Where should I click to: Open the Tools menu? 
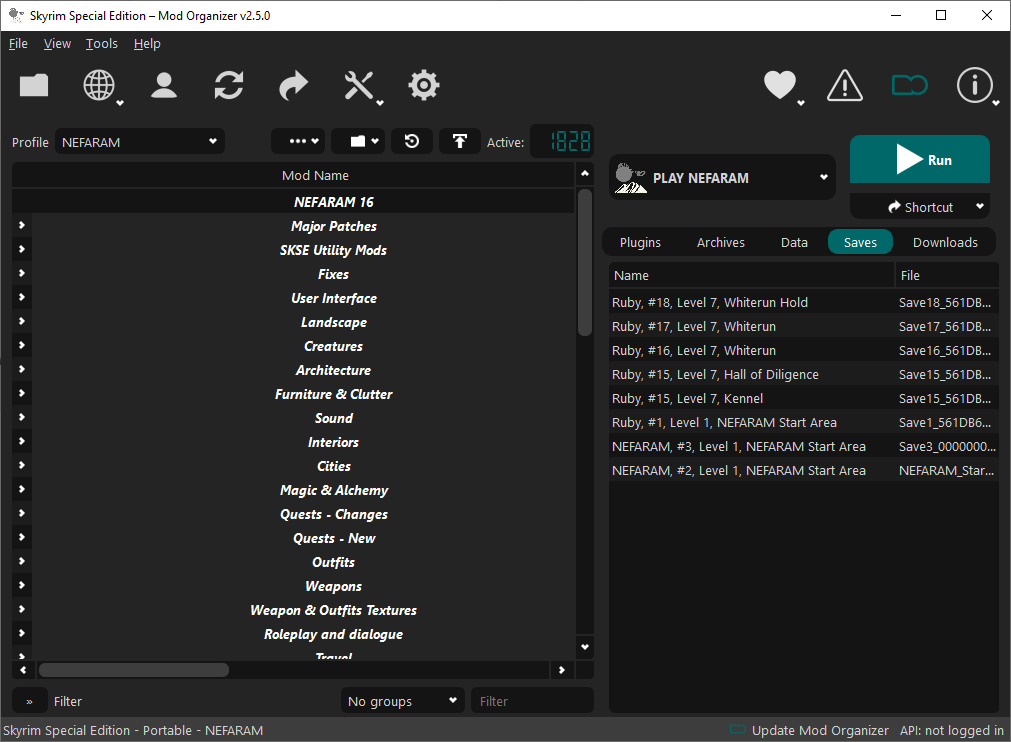(102, 43)
